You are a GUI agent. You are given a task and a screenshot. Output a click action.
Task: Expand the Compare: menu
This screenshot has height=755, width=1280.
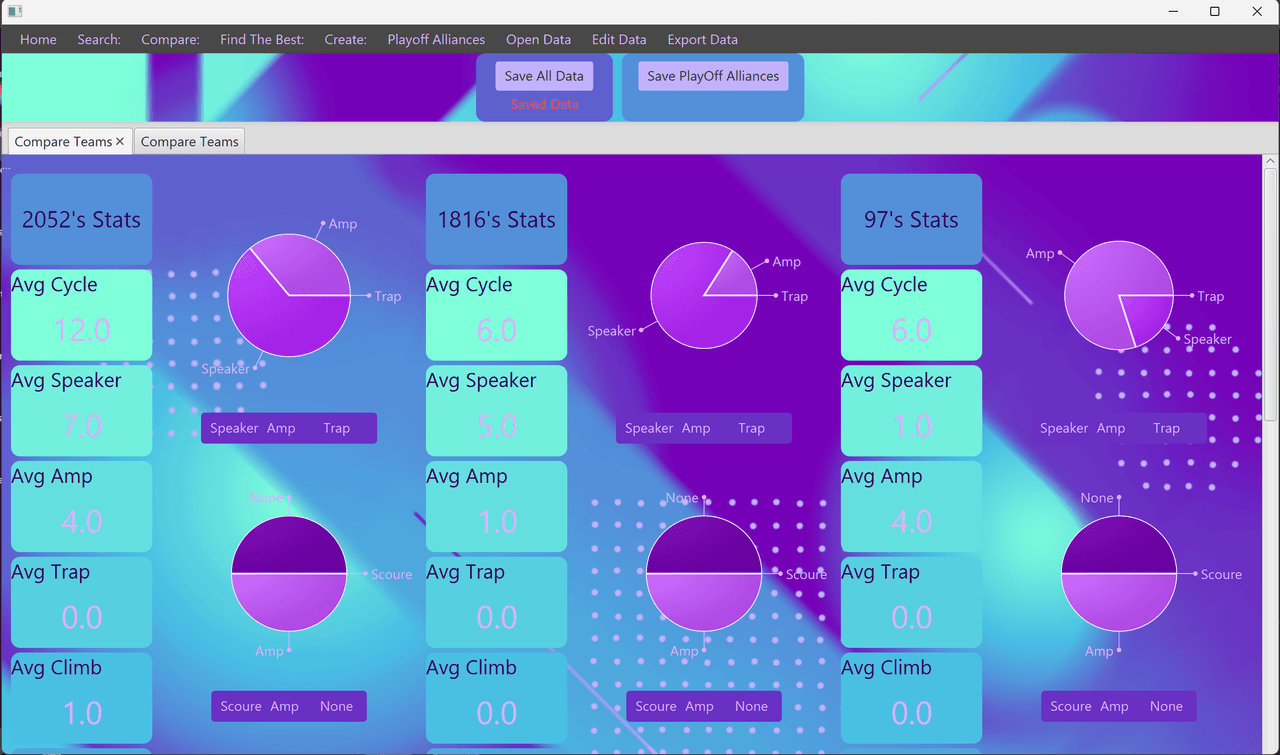(170, 40)
